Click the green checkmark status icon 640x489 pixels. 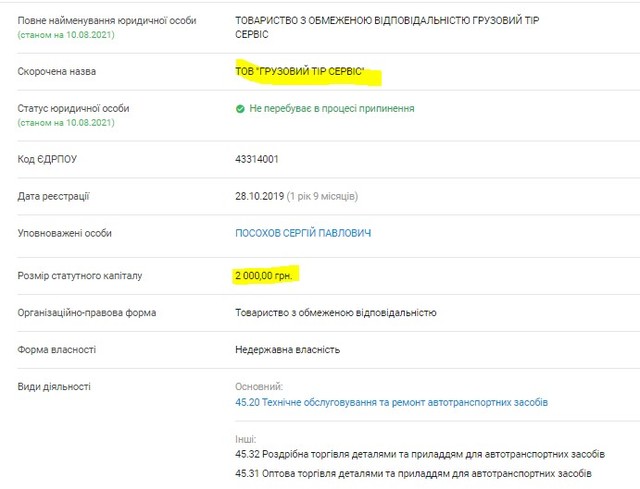point(240,108)
